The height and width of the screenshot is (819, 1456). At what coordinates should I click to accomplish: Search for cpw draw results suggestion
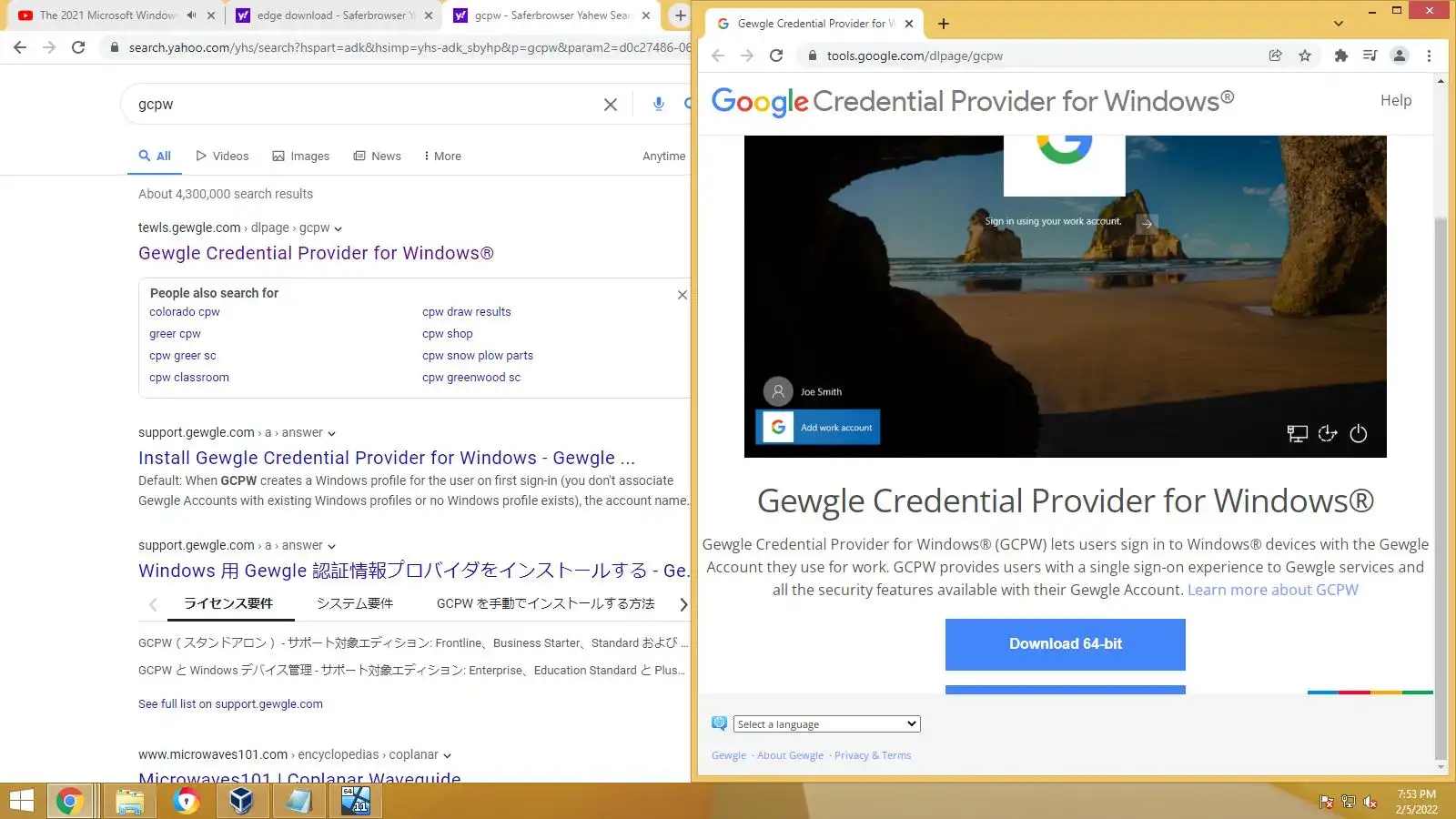coord(467,312)
